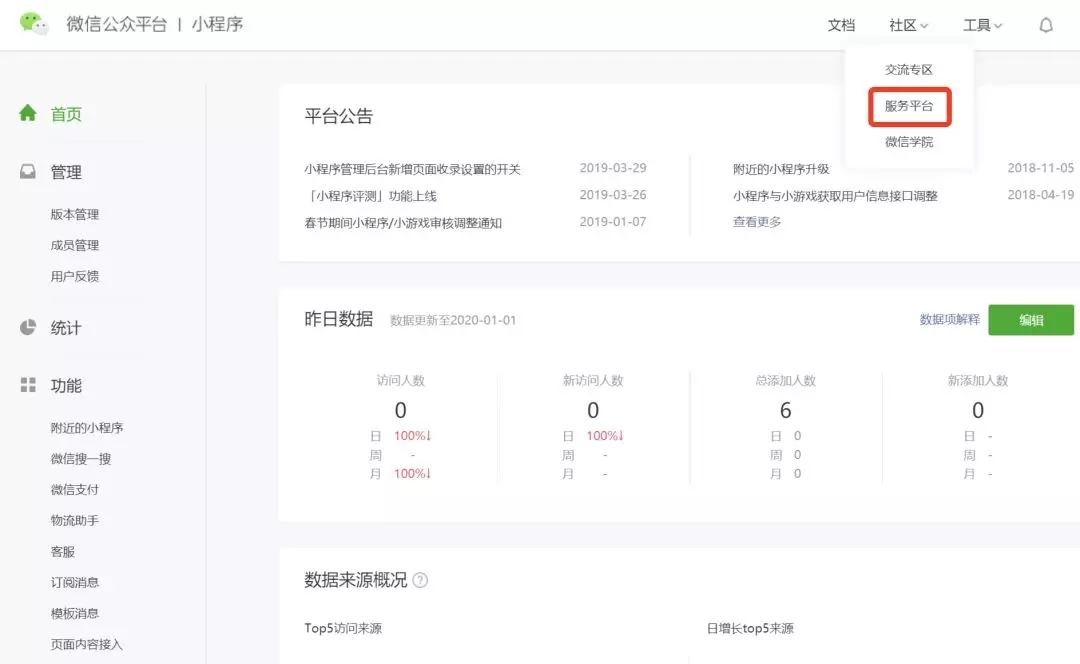Click the grid icon beside 功能
The width and height of the screenshot is (1080, 664).
tap(28, 385)
